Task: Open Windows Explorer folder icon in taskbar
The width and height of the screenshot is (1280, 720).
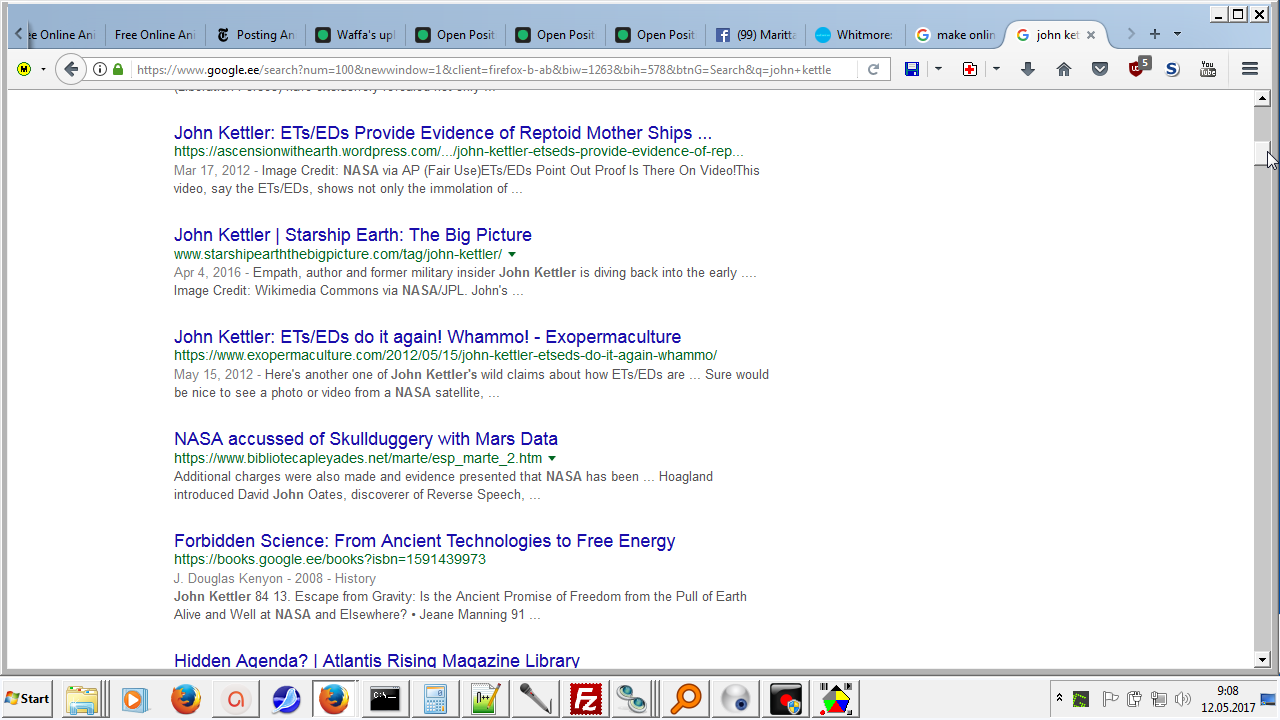Action: pyautogui.click(x=82, y=698)
